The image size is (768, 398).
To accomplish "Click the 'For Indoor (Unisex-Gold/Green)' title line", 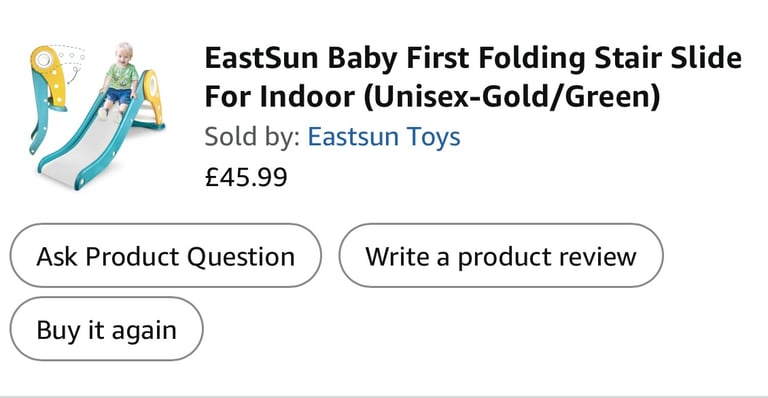I will [432, 96].
